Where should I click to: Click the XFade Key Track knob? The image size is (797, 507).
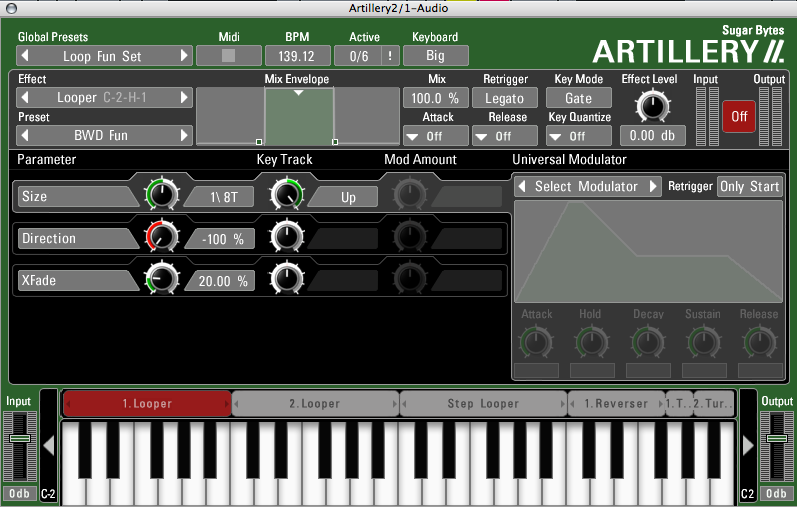pos(287,278)
